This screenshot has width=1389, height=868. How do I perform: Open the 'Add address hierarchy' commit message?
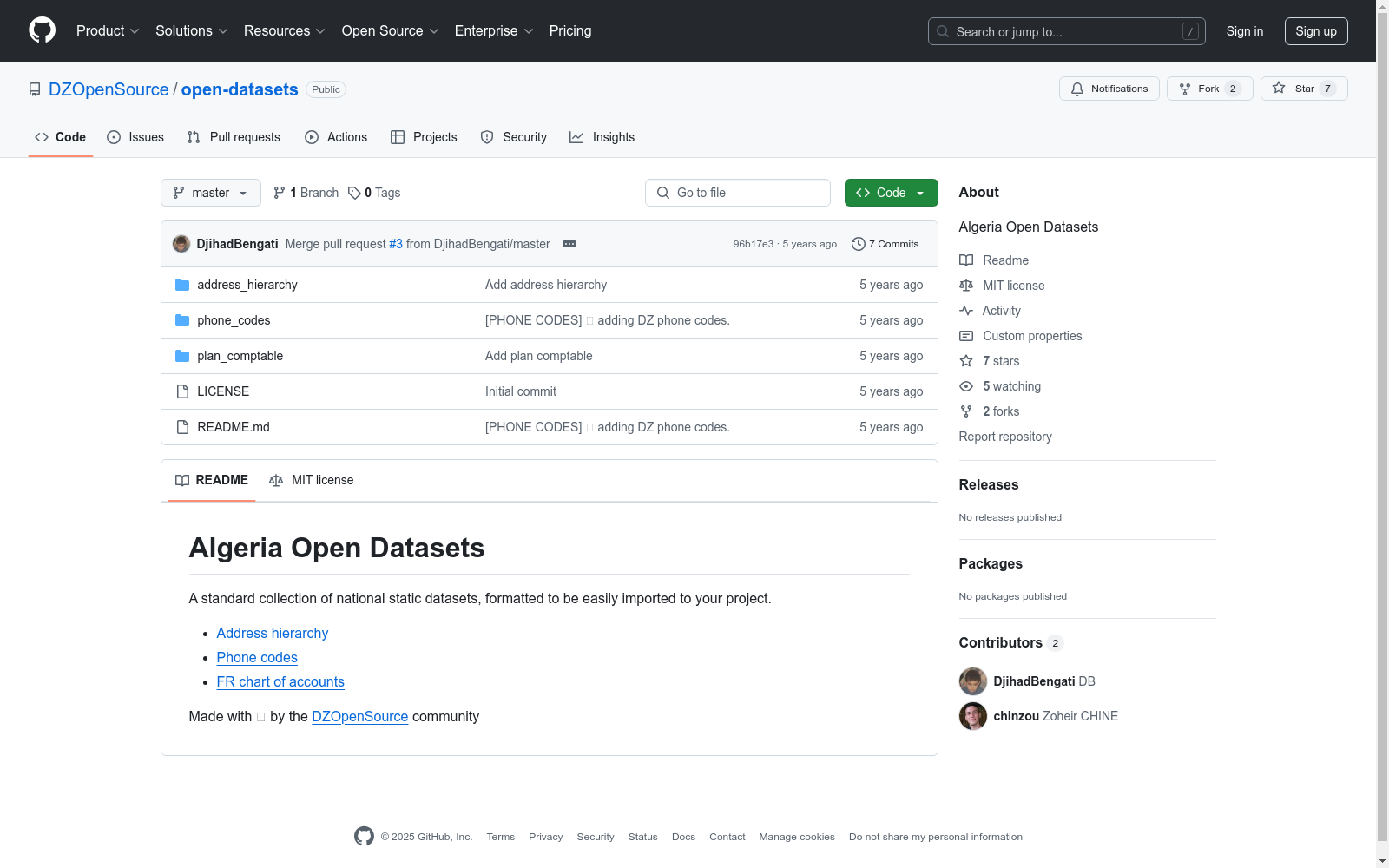click(x=546, y=285)
